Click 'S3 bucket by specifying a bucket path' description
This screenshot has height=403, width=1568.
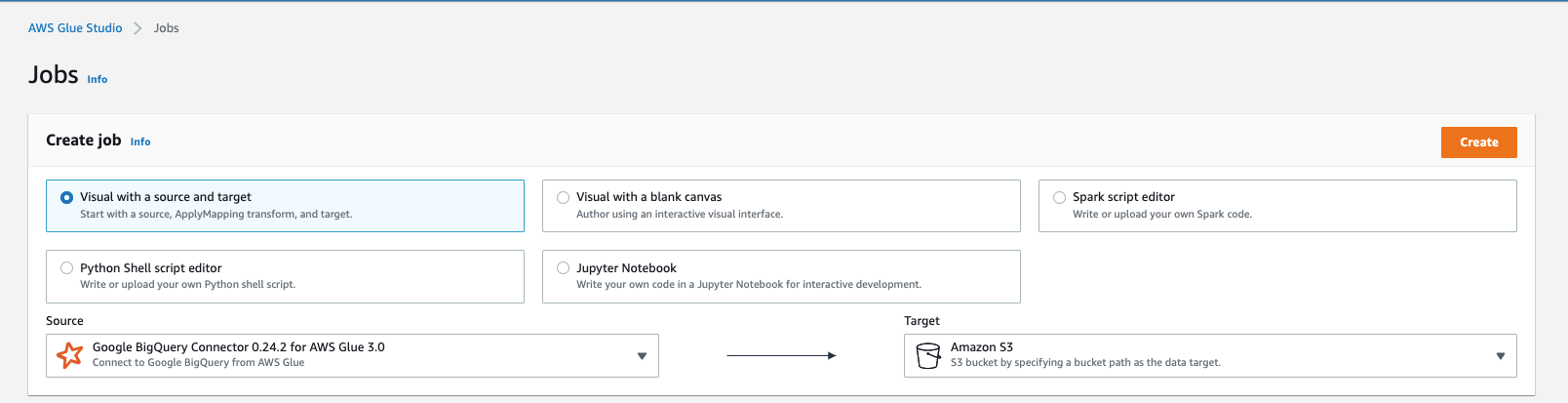[x=1085, y=363]
